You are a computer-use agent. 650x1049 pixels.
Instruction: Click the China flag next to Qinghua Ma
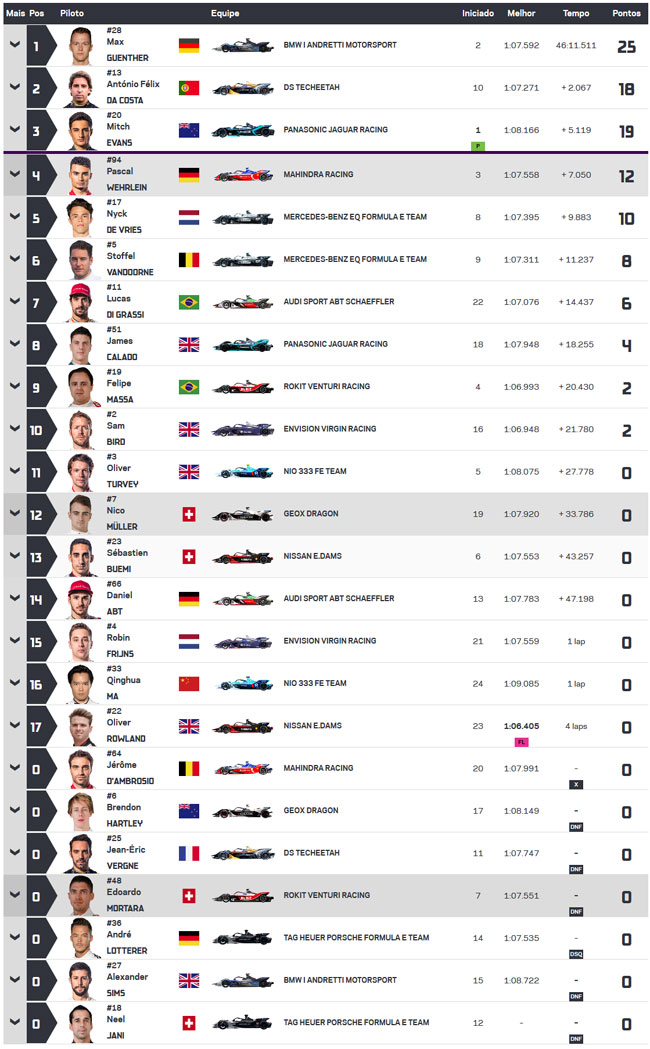pos(189,684)
